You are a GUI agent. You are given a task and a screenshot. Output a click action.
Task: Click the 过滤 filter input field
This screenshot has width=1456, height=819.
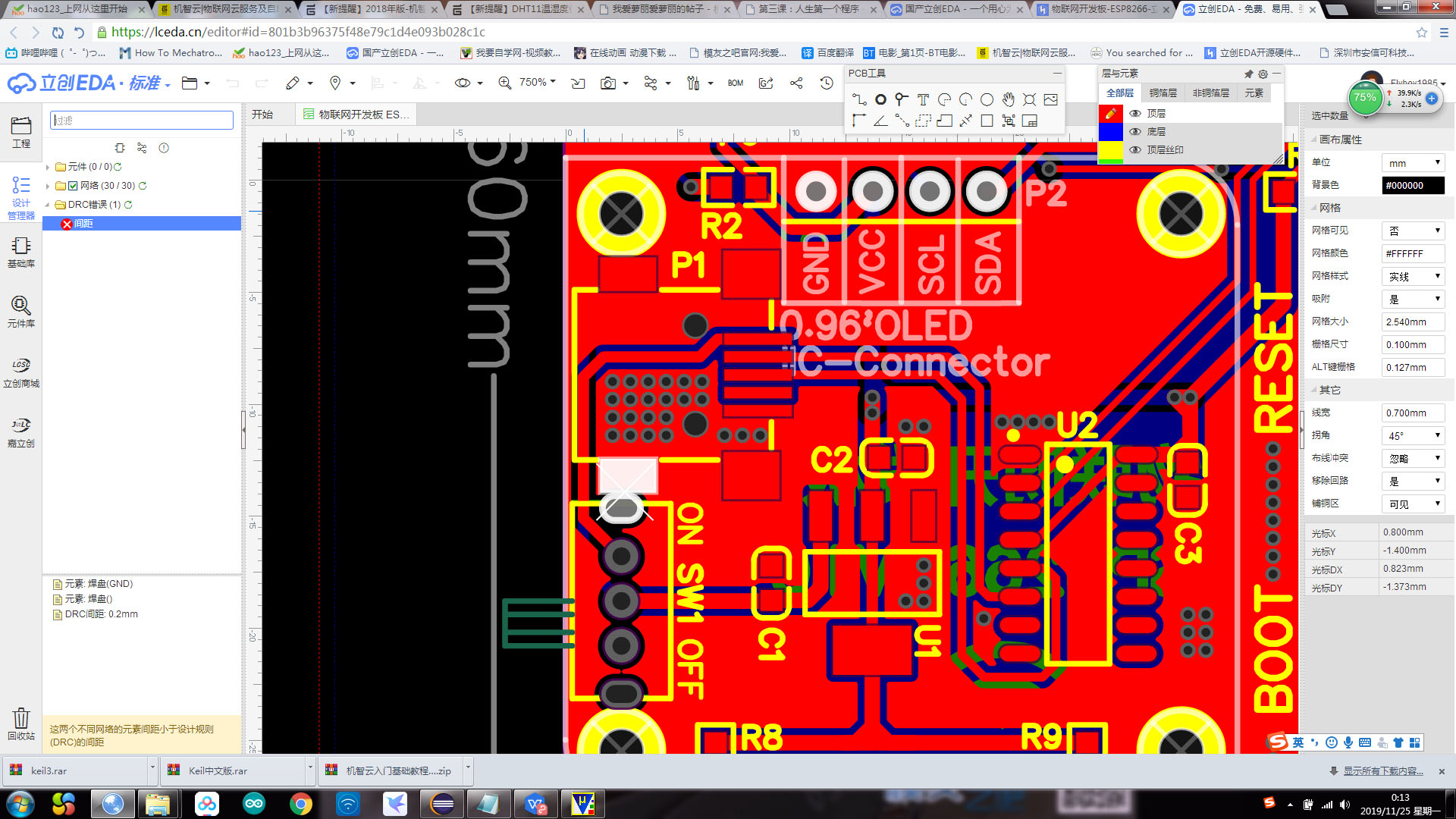pyautogui.click(x=142, y=120)
